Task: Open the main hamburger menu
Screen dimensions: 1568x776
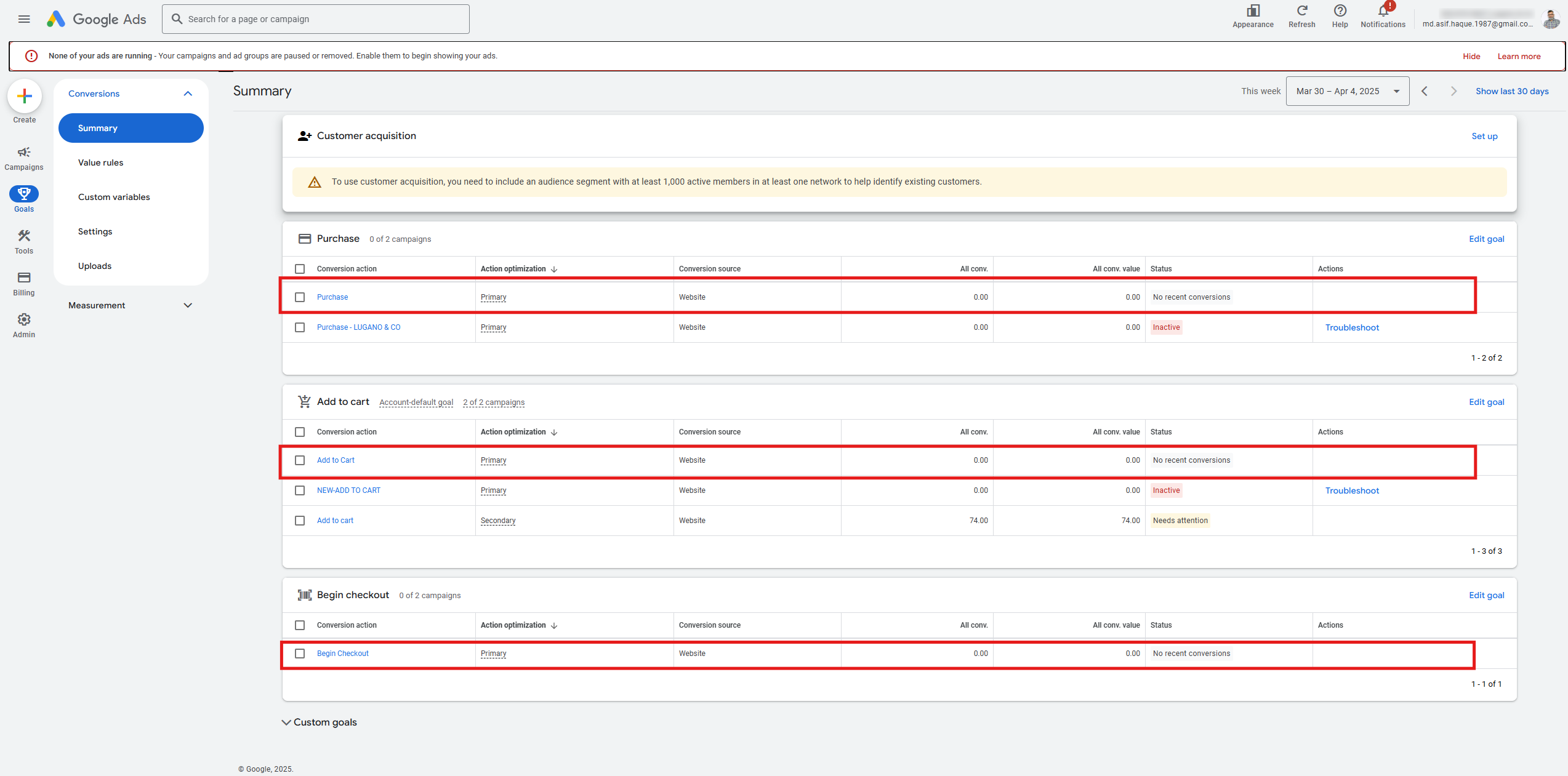Action: [x=24, y=19]
